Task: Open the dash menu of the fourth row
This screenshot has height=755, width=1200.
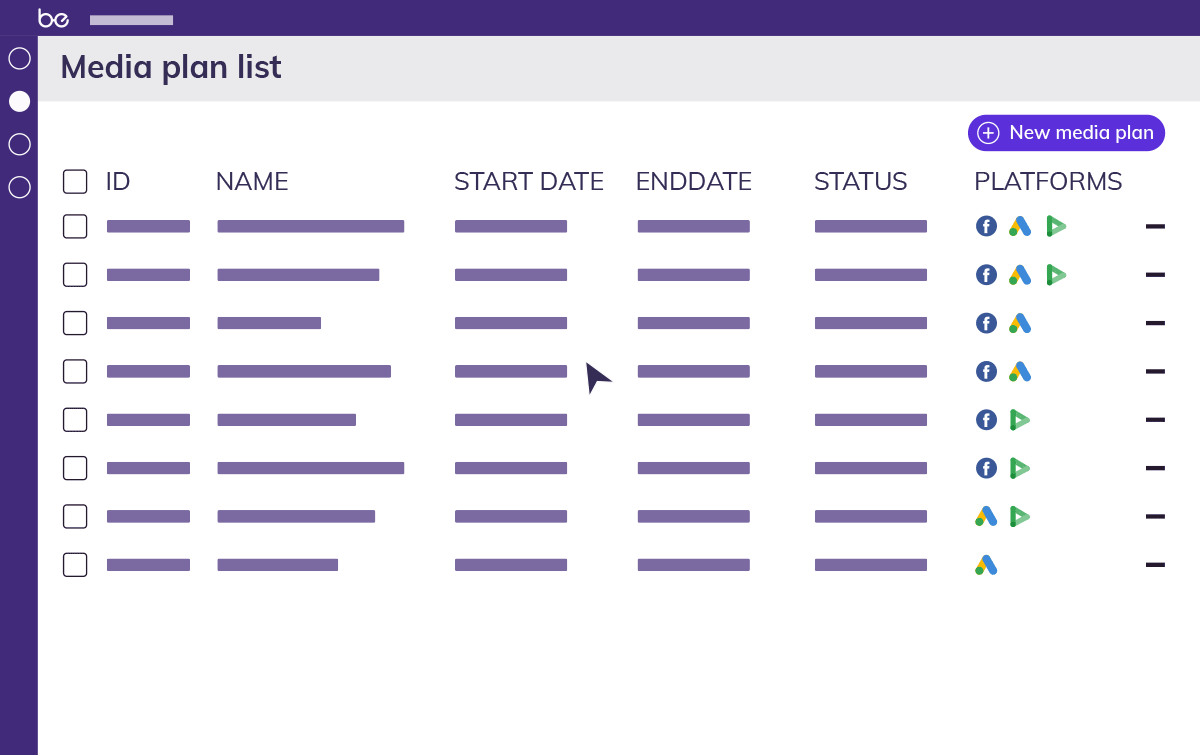Action: tap(1155, 372)
